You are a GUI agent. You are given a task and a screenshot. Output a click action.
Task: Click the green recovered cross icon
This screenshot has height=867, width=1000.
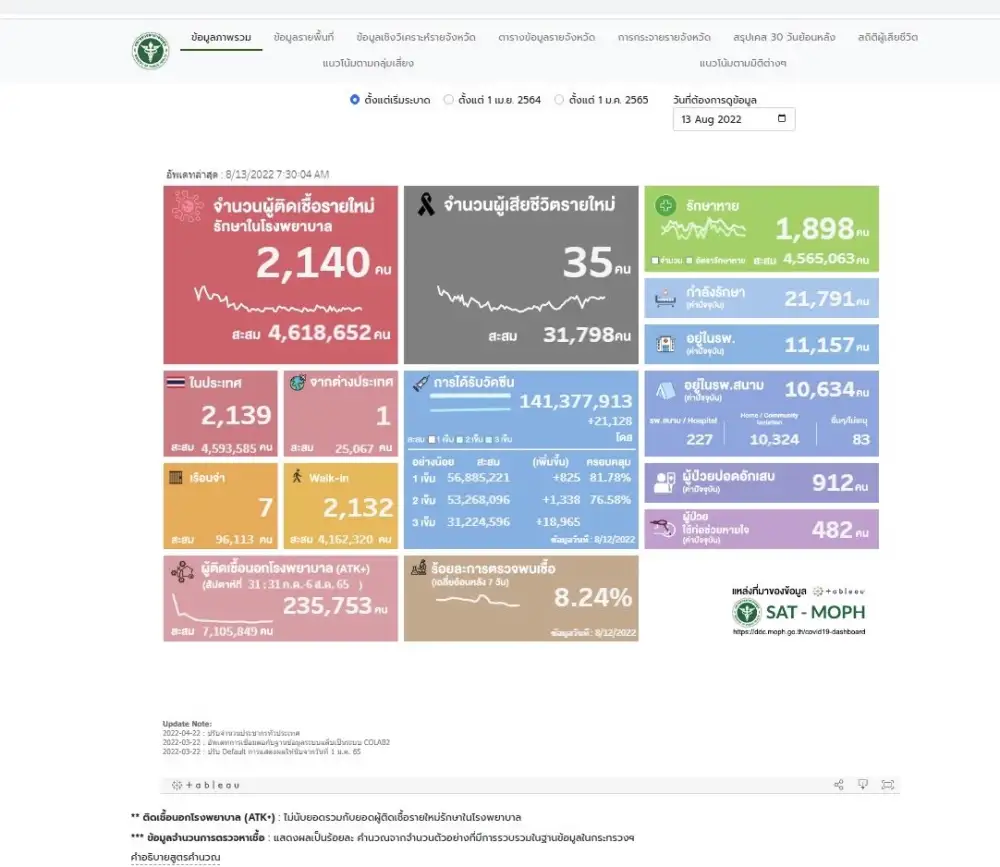[665, 206]
